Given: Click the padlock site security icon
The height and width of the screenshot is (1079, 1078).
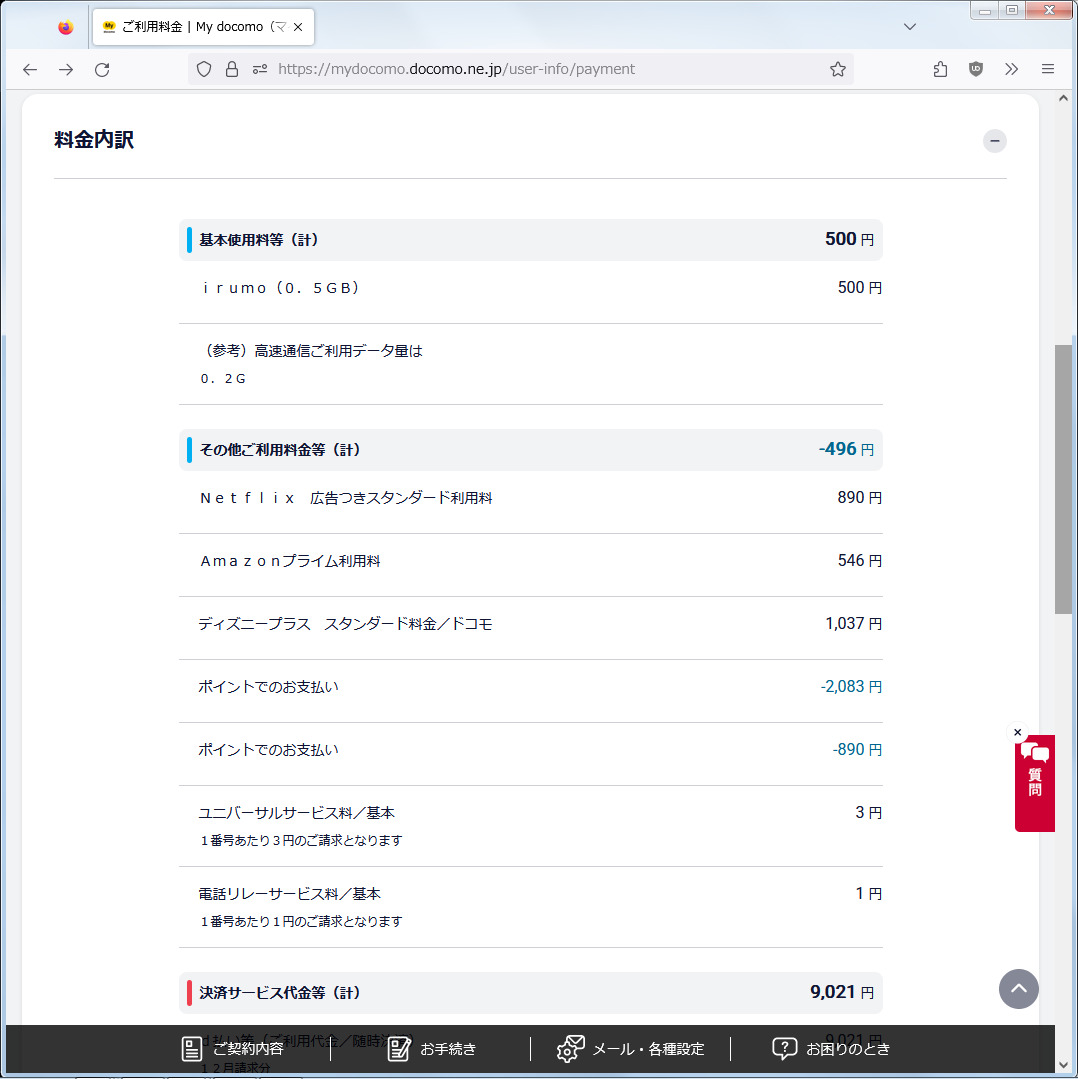Looking at the screenshot, I should (x=232, y=69).
